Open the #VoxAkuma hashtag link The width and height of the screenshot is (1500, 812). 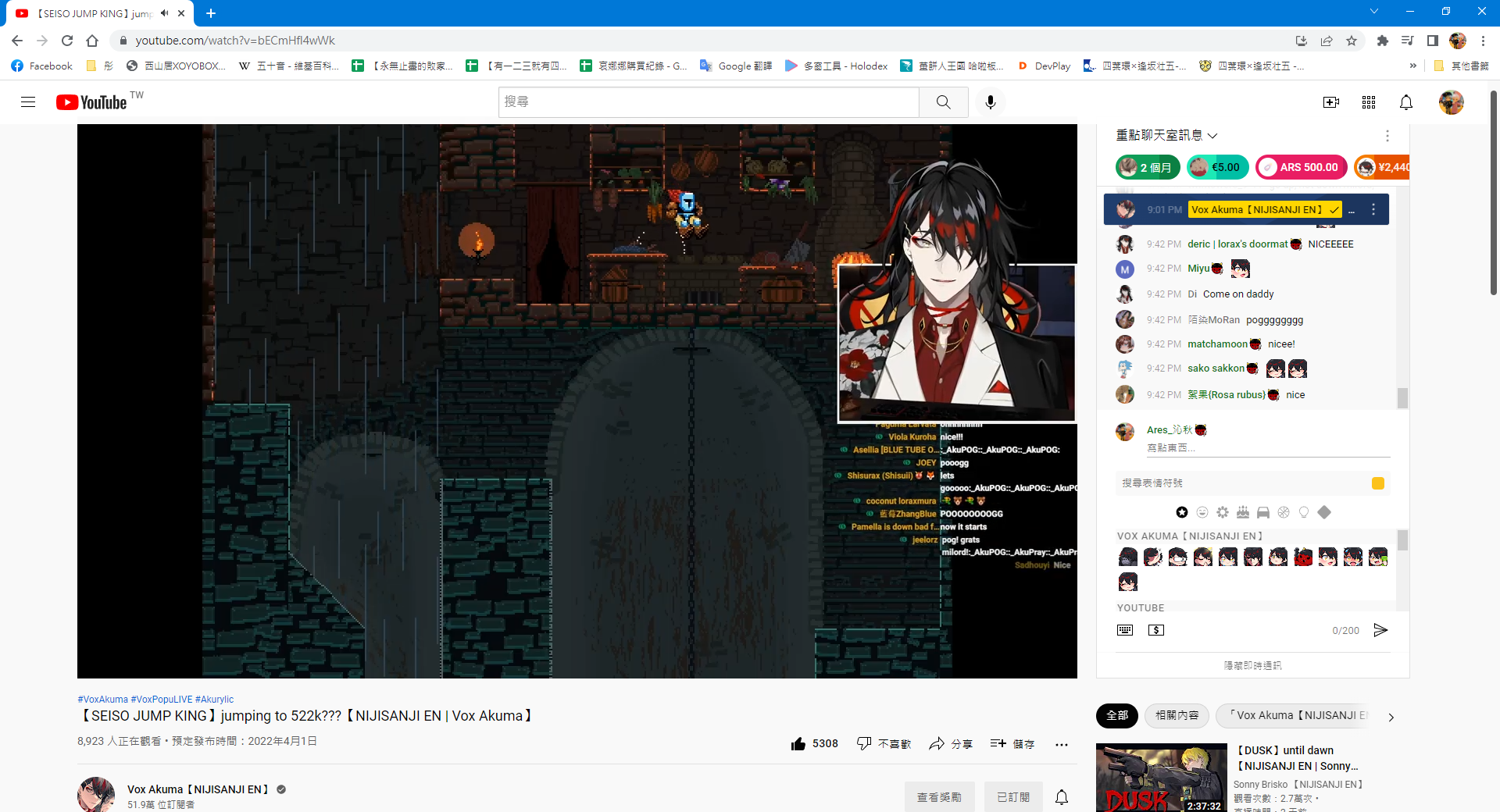coord(102,700)
